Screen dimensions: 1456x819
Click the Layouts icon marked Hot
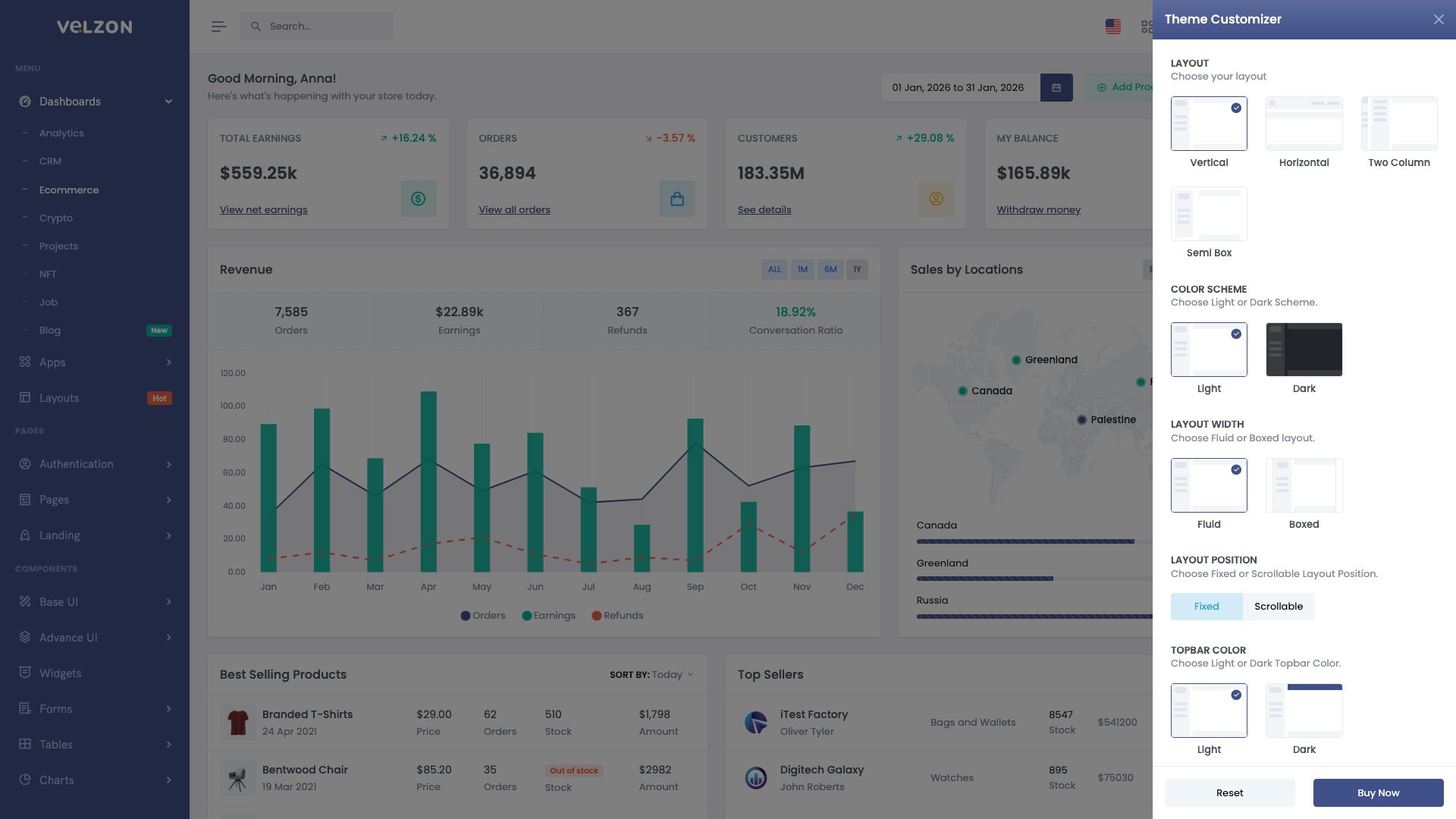pos(24,397)
